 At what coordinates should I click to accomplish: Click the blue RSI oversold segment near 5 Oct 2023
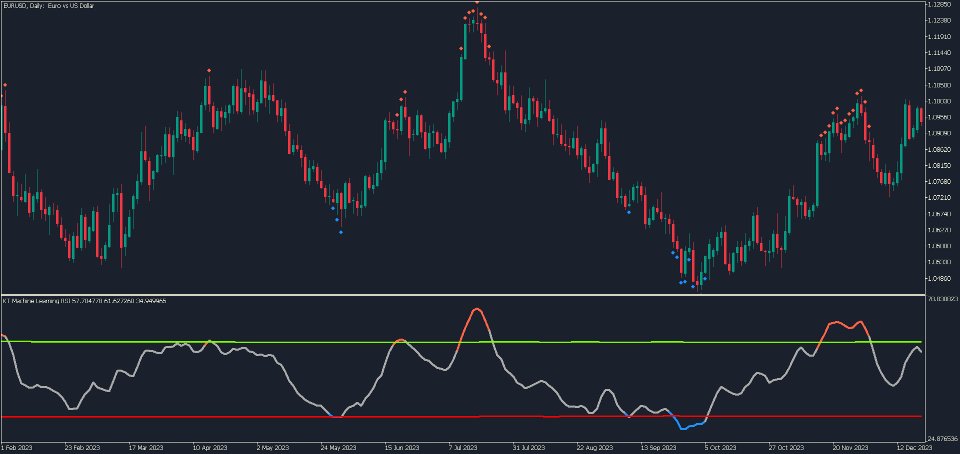click(691, 423)
